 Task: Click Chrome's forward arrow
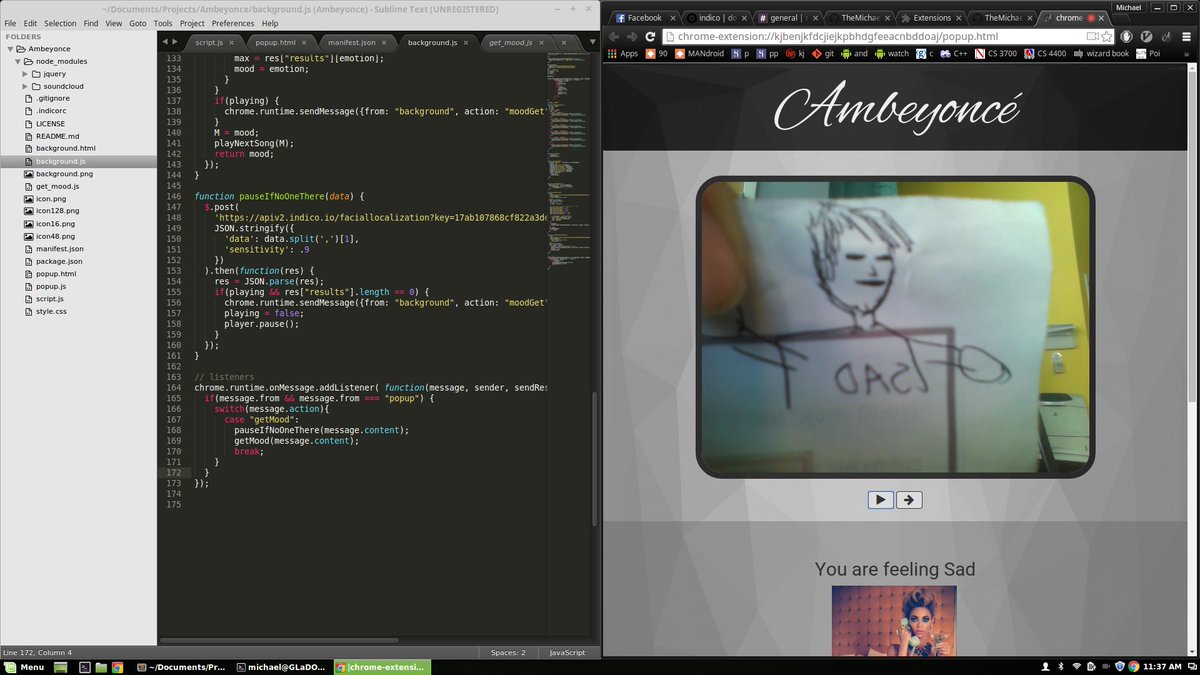pyautogui.click(x=632, y=36)
